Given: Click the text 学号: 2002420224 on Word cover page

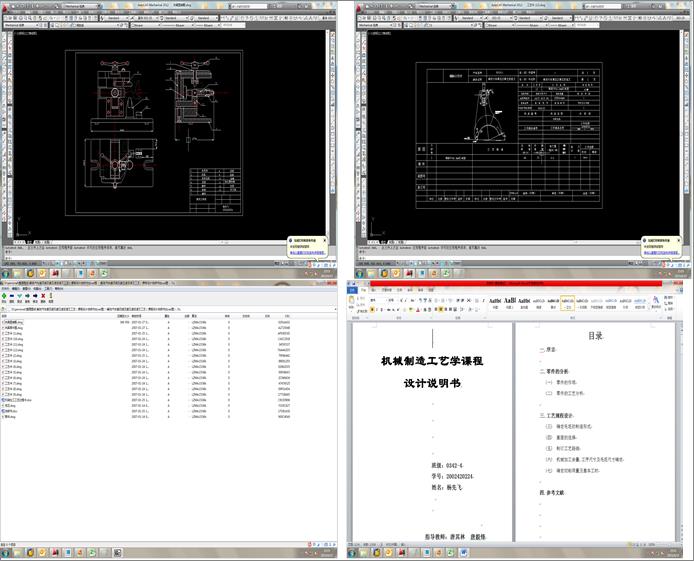Looking at the screenshot, I should 452,476.
